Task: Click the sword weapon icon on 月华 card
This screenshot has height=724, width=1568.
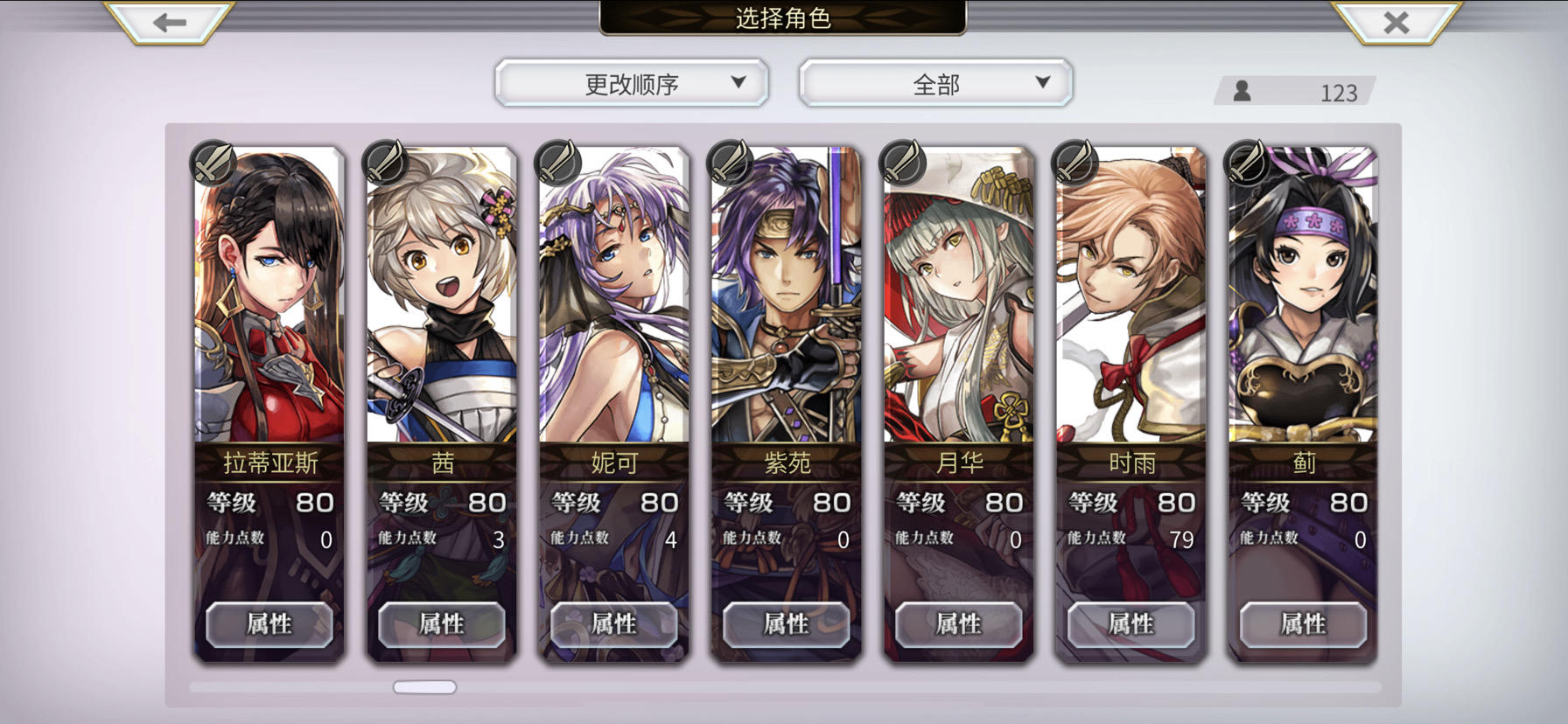Action: click(902, 162)
